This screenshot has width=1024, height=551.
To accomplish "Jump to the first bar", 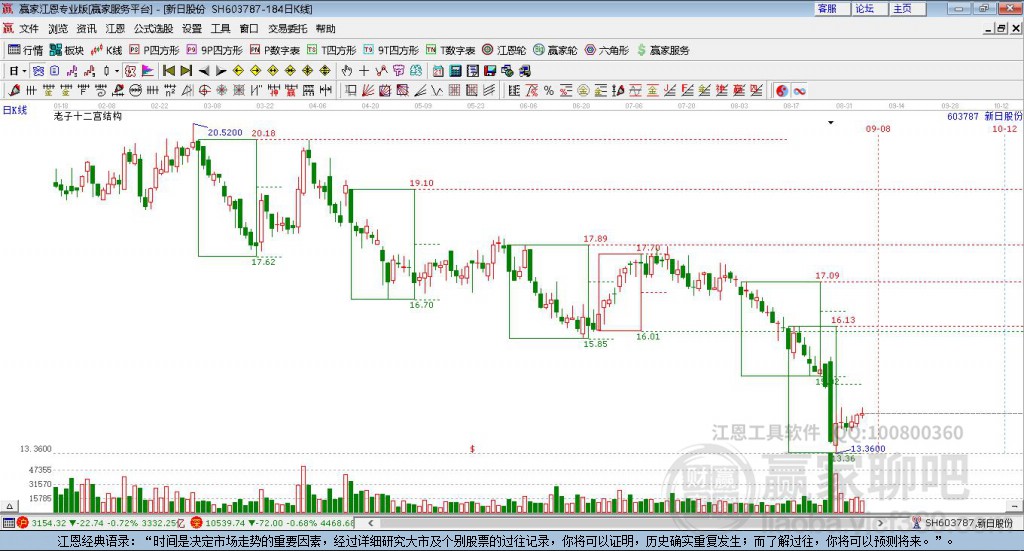I will [168, 71].
